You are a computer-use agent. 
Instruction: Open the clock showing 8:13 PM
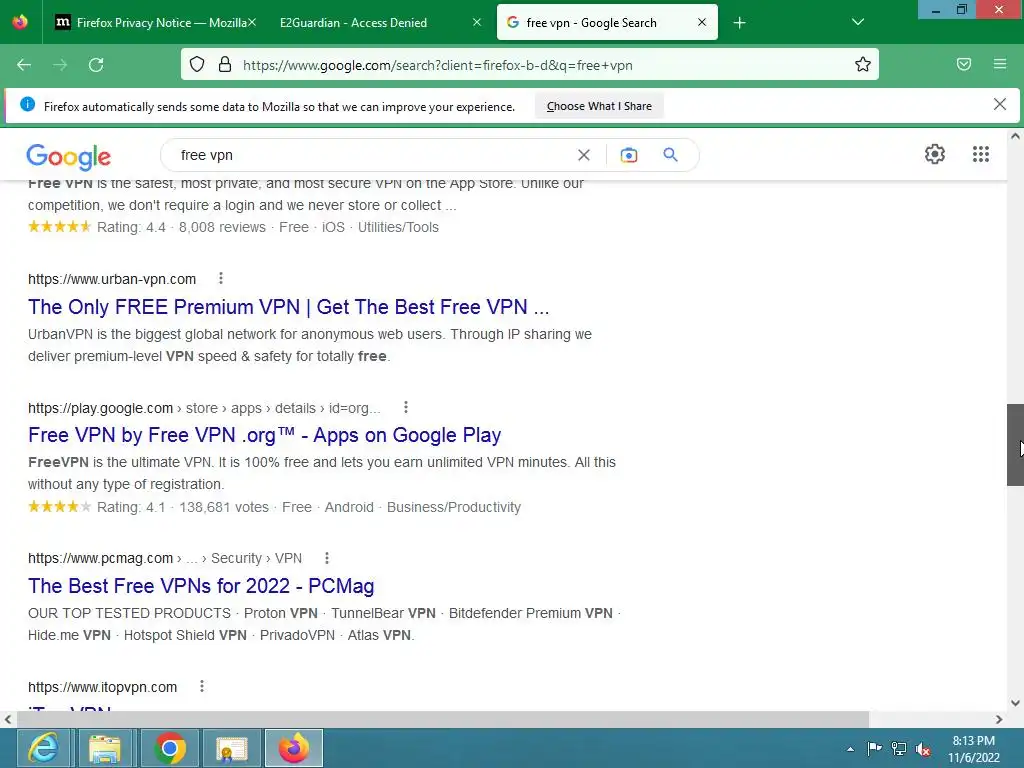tap(973, 748)
